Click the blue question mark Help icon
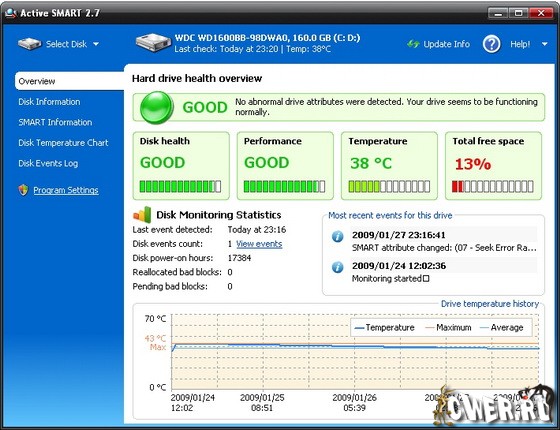Screen dimensions: 560x430 tap(492, 44)
